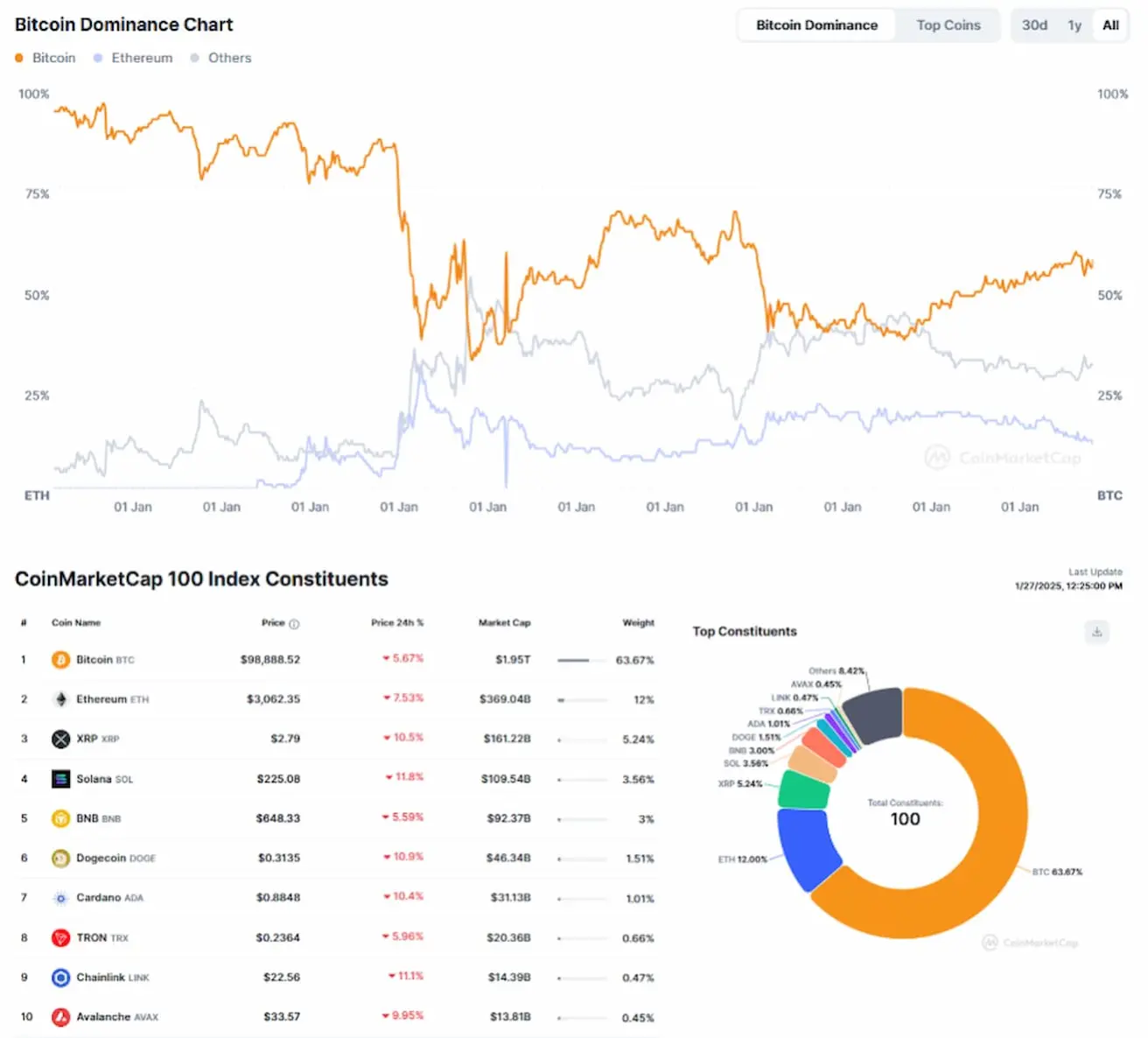Click the BTC 63.67% donut chart label
1148x1038 pixels.
click(x=1057, y=873)
